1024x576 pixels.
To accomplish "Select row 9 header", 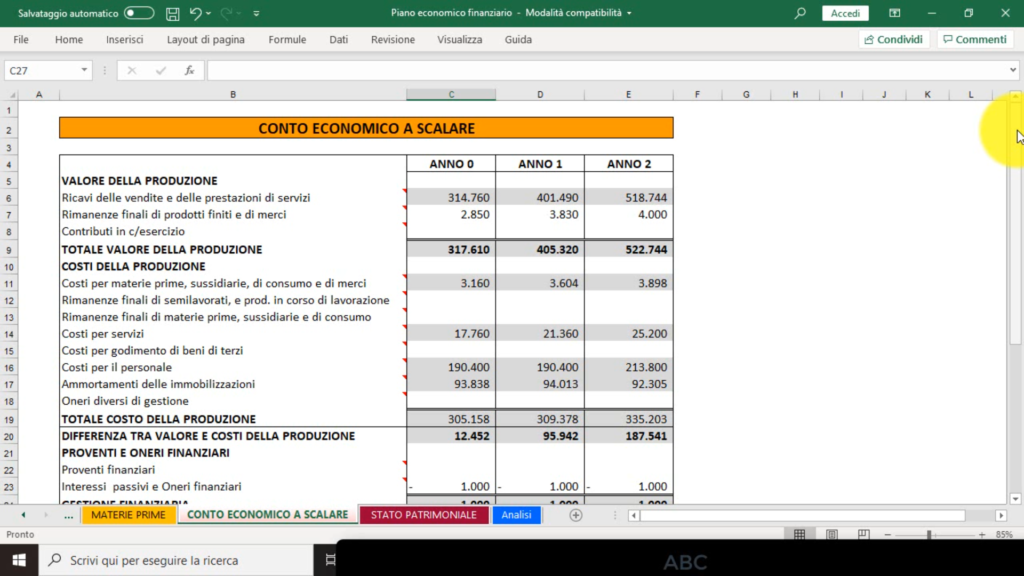I will [x=9, y=249].
